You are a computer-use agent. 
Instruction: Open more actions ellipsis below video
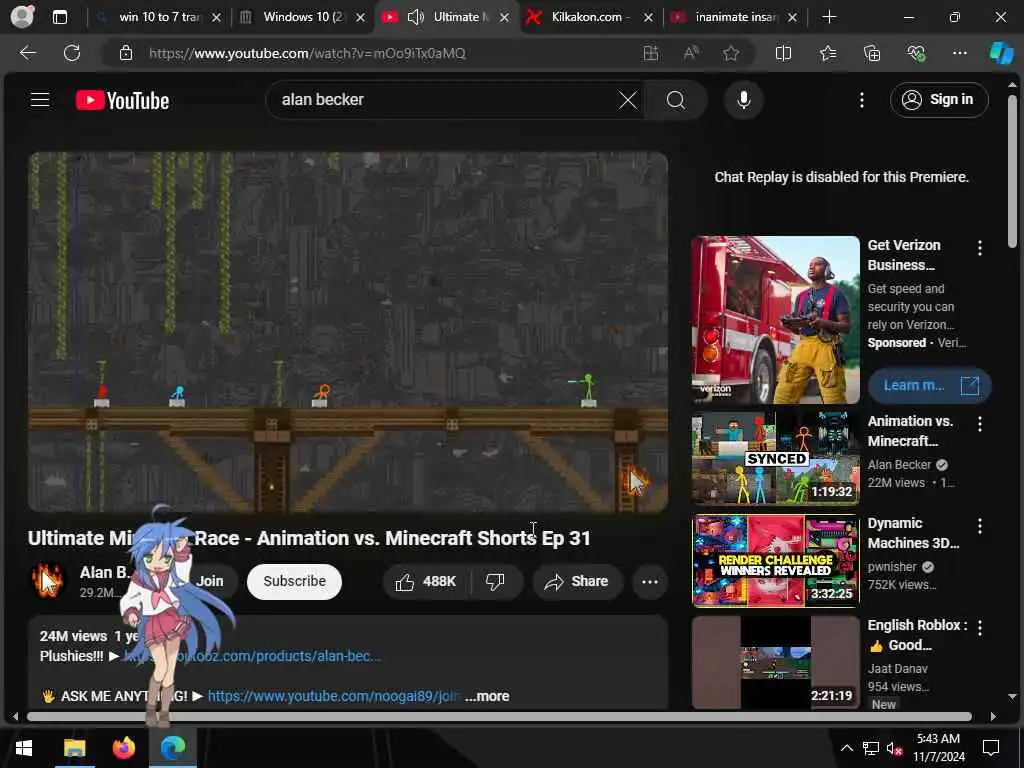click(x=650, y=581)
